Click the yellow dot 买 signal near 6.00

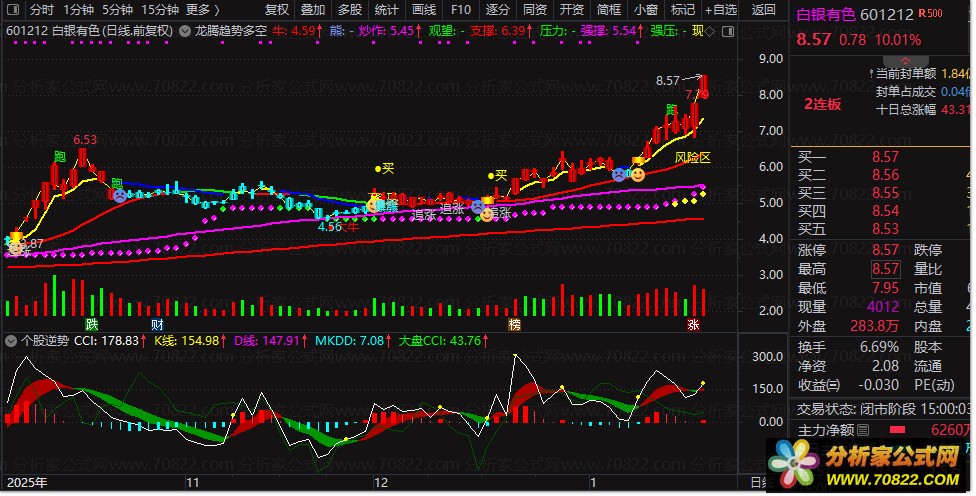coord(385,169)
